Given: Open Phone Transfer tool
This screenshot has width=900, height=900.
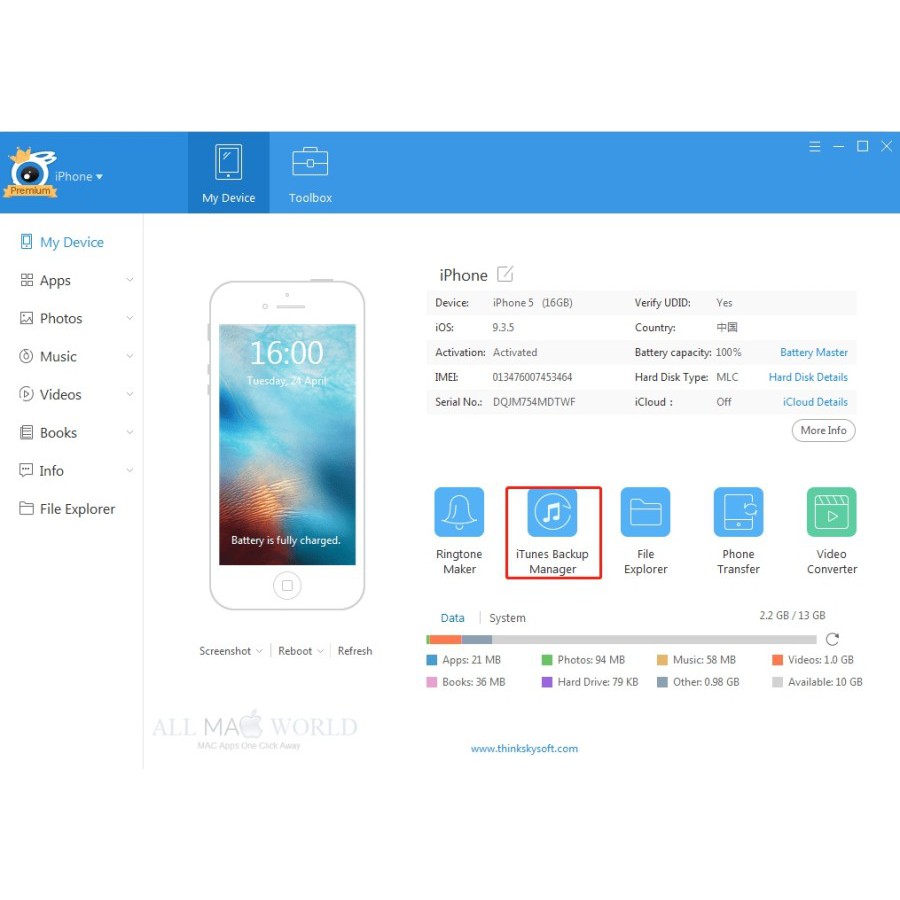Looking at the screenshot, I should click(x=738, y=531).
